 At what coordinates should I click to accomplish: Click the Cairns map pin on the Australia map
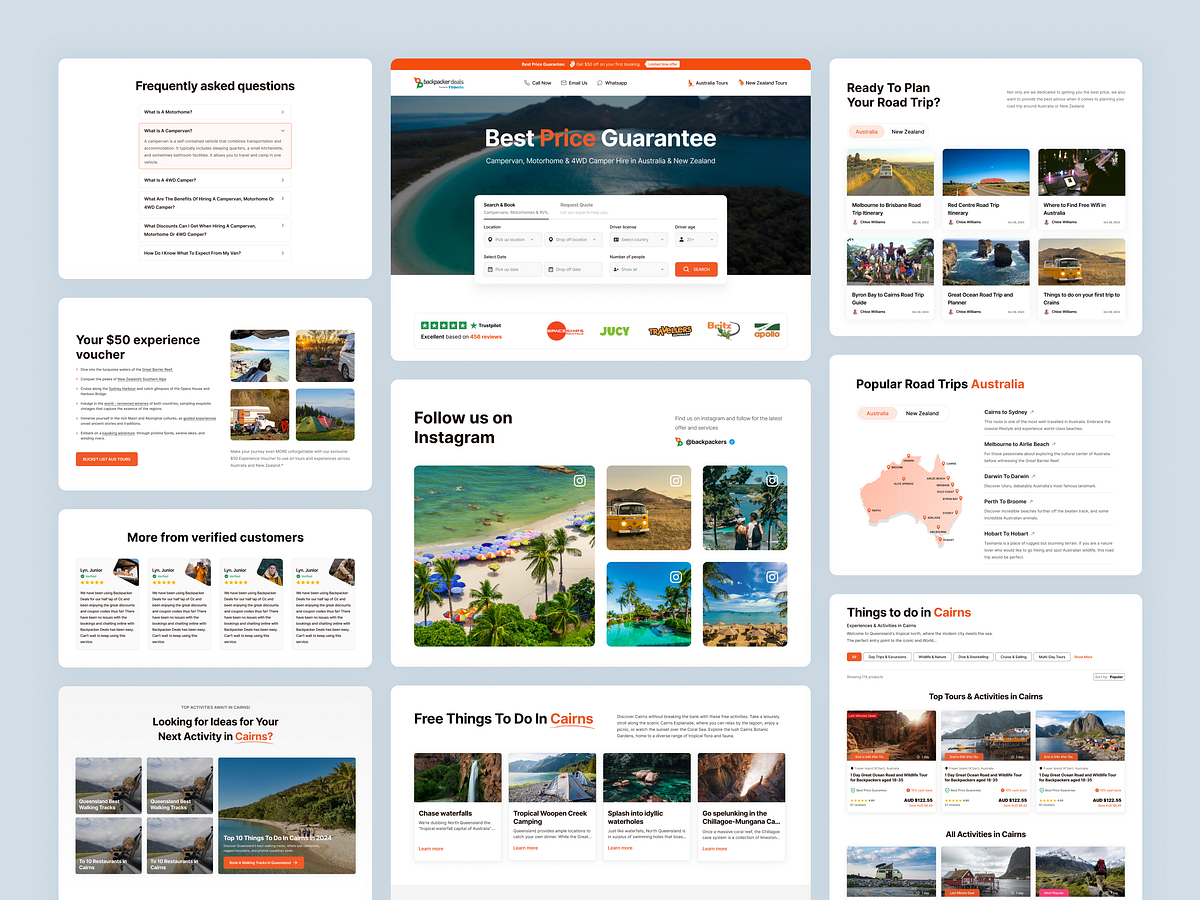click(944, 463)
